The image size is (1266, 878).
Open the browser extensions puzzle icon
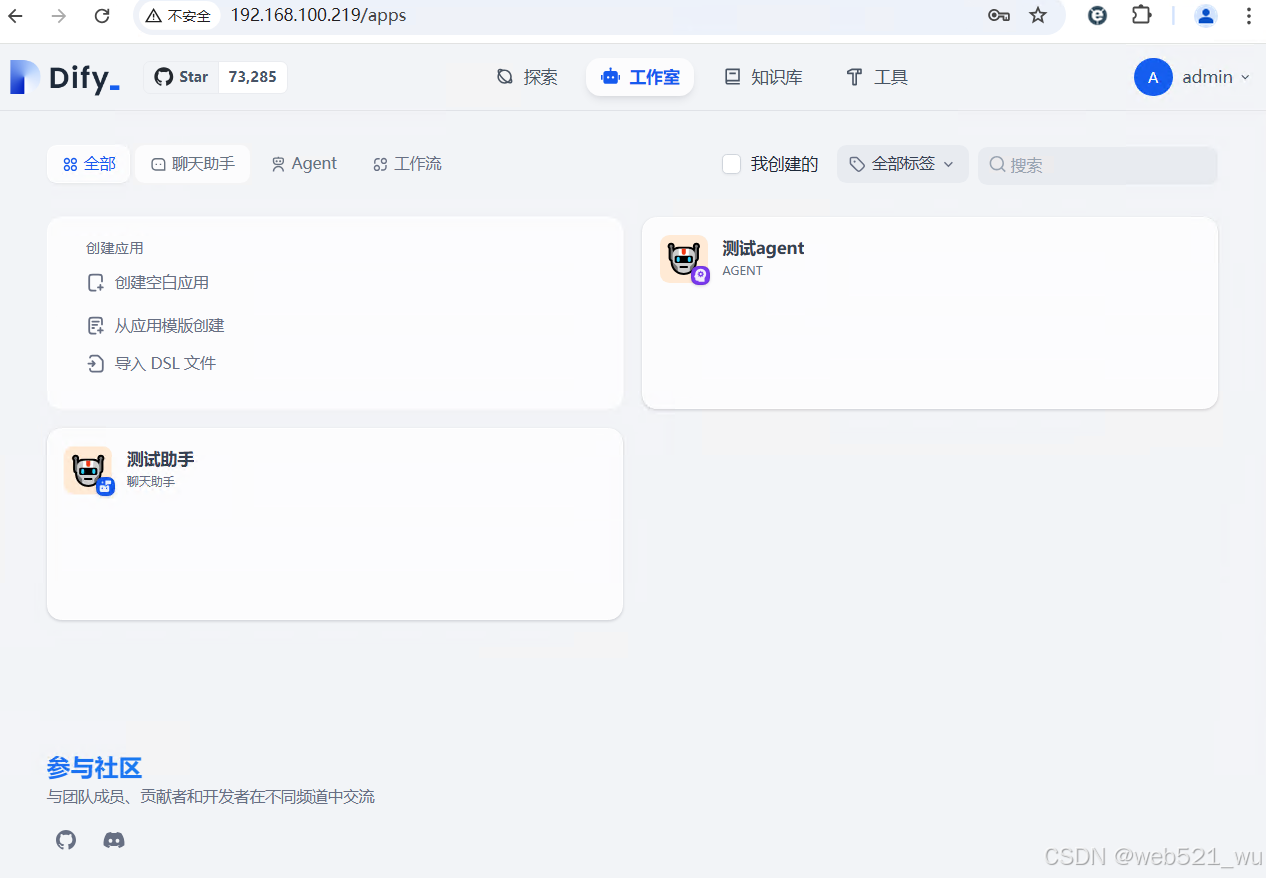tap(1141, 16)
